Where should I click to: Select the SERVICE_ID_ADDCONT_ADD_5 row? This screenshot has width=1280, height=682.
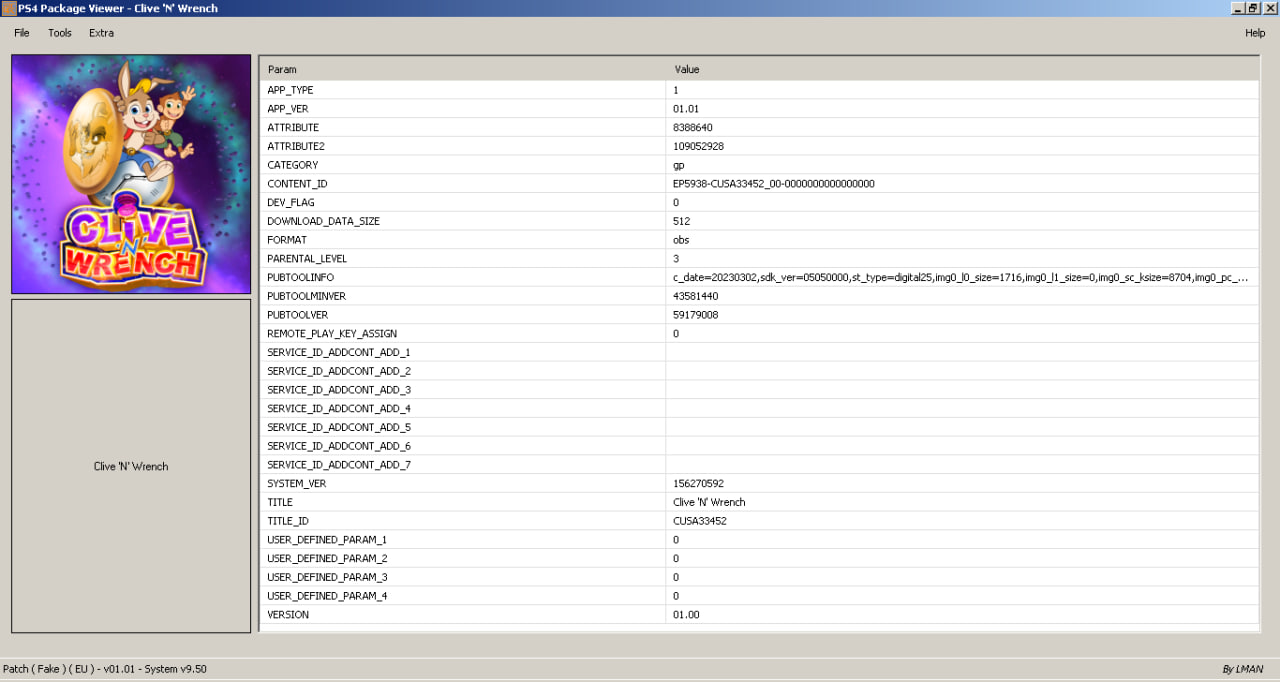click(760, 428)
